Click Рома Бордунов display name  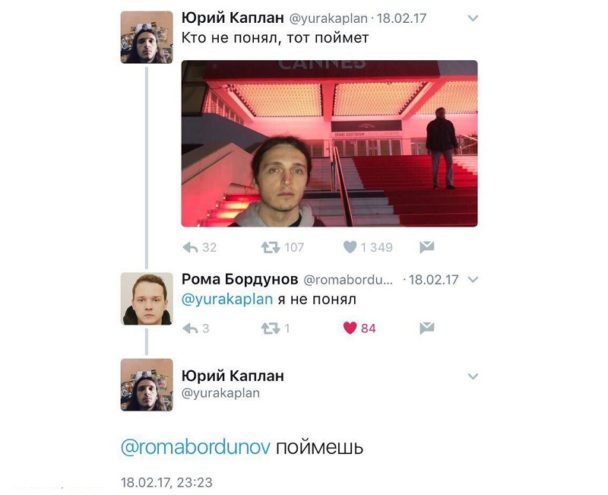coord(240,279)
